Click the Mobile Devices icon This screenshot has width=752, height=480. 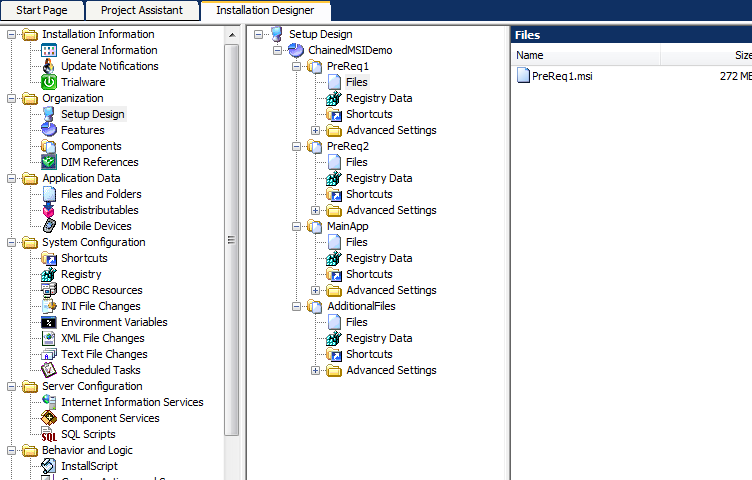49,226
